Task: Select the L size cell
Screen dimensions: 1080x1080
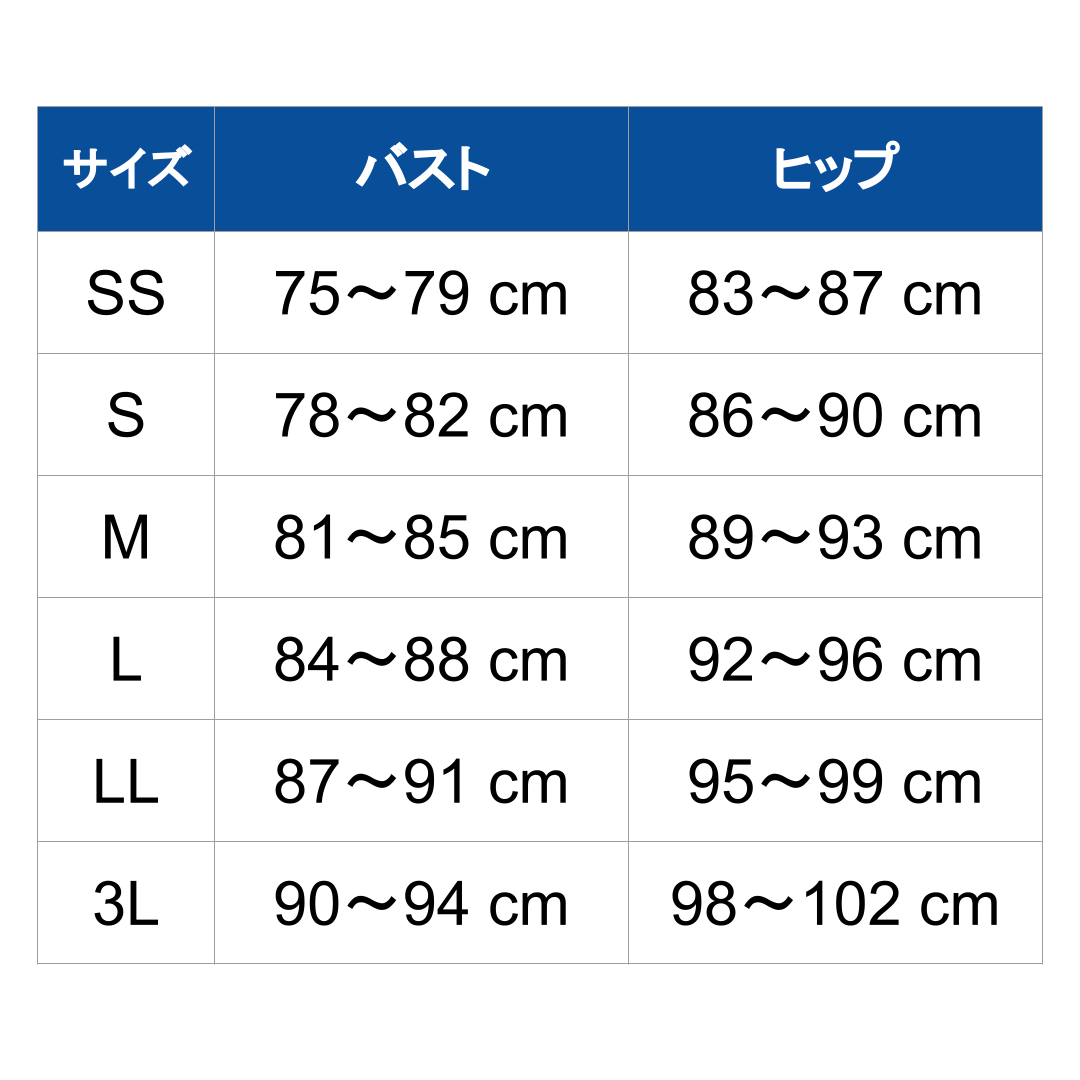Action: click(126, 660)
